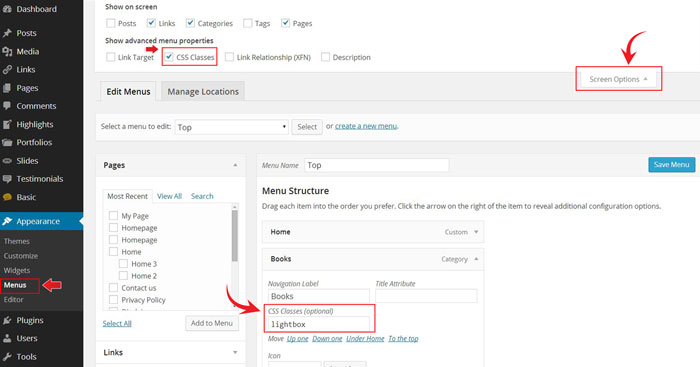Check the My Page checkbox

pyautogui.click(x=113, y=216)
